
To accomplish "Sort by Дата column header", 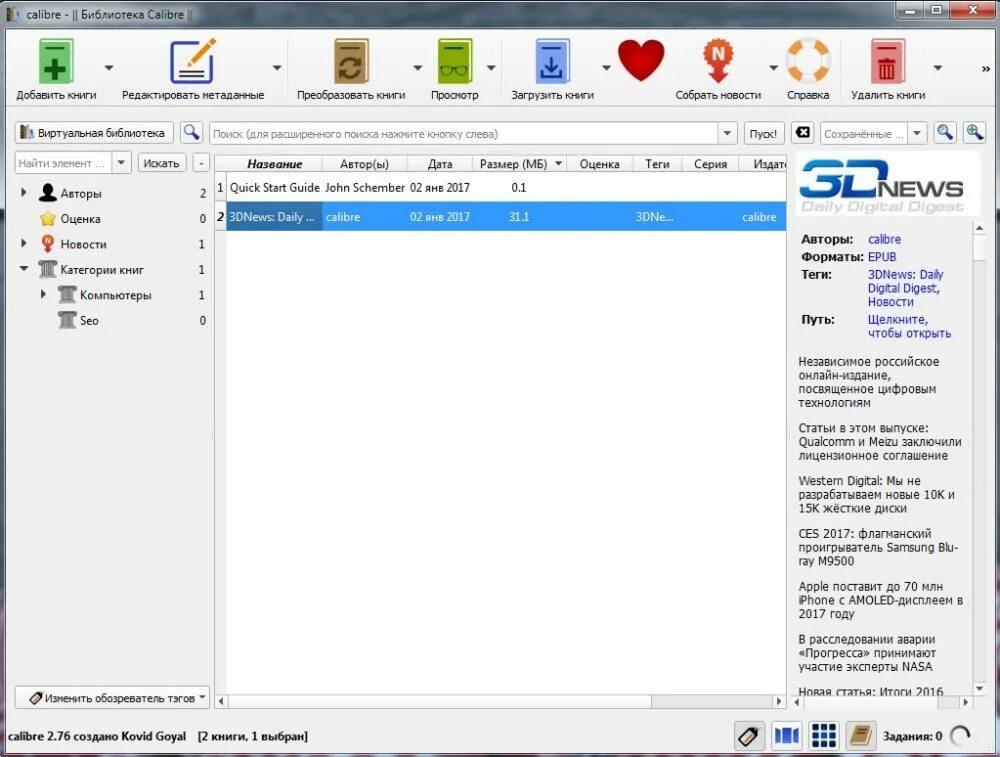I will [439, 164].
